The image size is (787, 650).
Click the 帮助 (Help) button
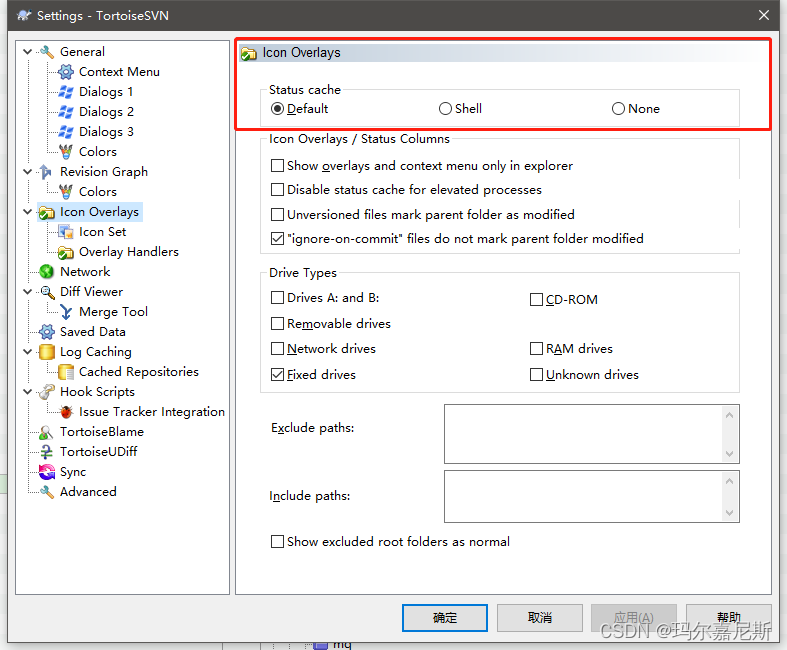pyautogui.click(x=728, y=618)
